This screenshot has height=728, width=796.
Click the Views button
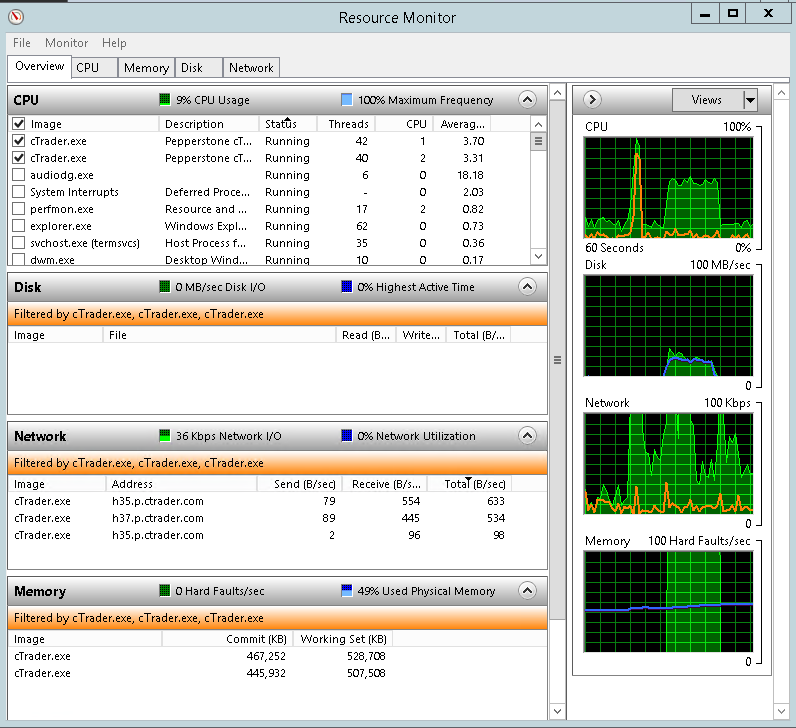(708, 100)
